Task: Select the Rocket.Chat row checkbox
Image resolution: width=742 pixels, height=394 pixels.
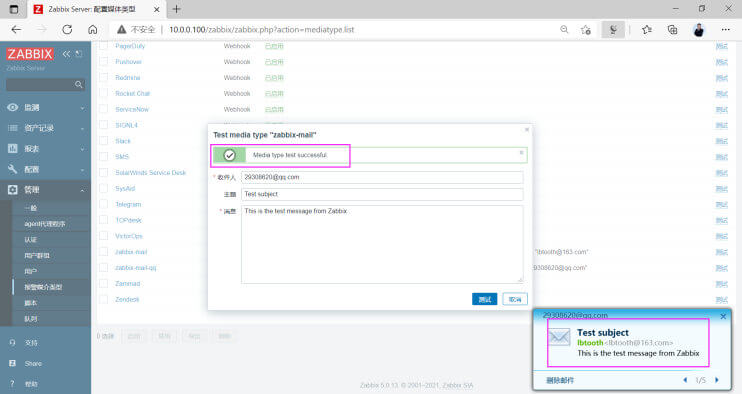Action: pos(104,94)
